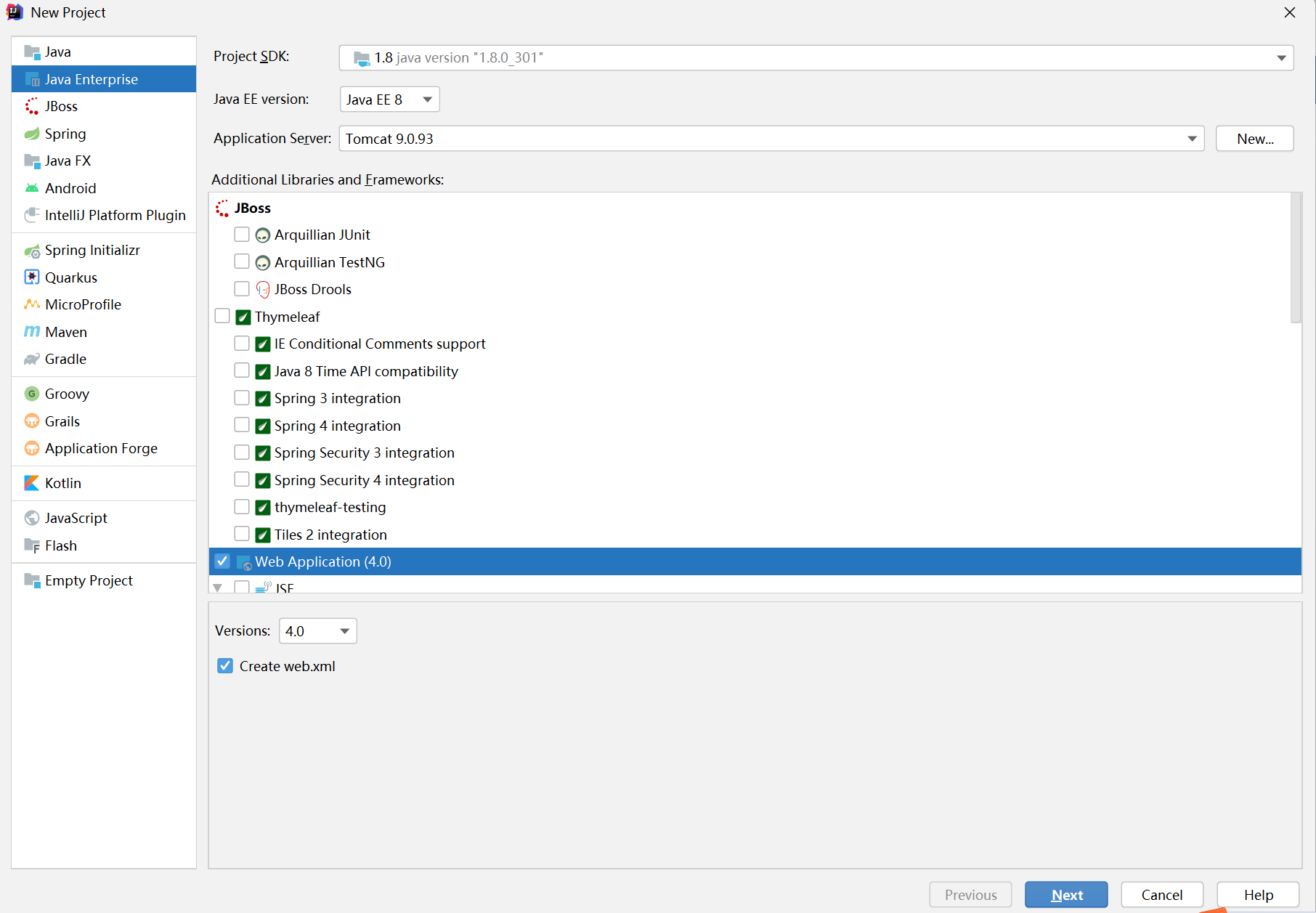Choose the Spring leaf icon
Image resolution: width=1316 pixels, height=913 pixels.
pyautogui.click(x=32, y=134)
